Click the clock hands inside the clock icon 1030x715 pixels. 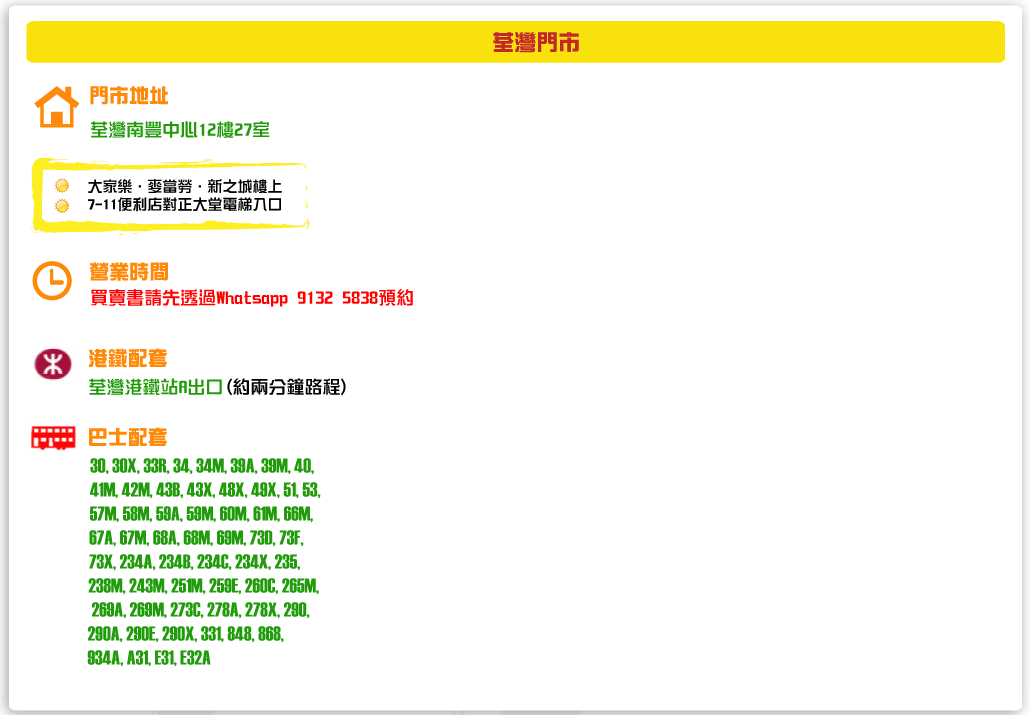coord(54,275)
